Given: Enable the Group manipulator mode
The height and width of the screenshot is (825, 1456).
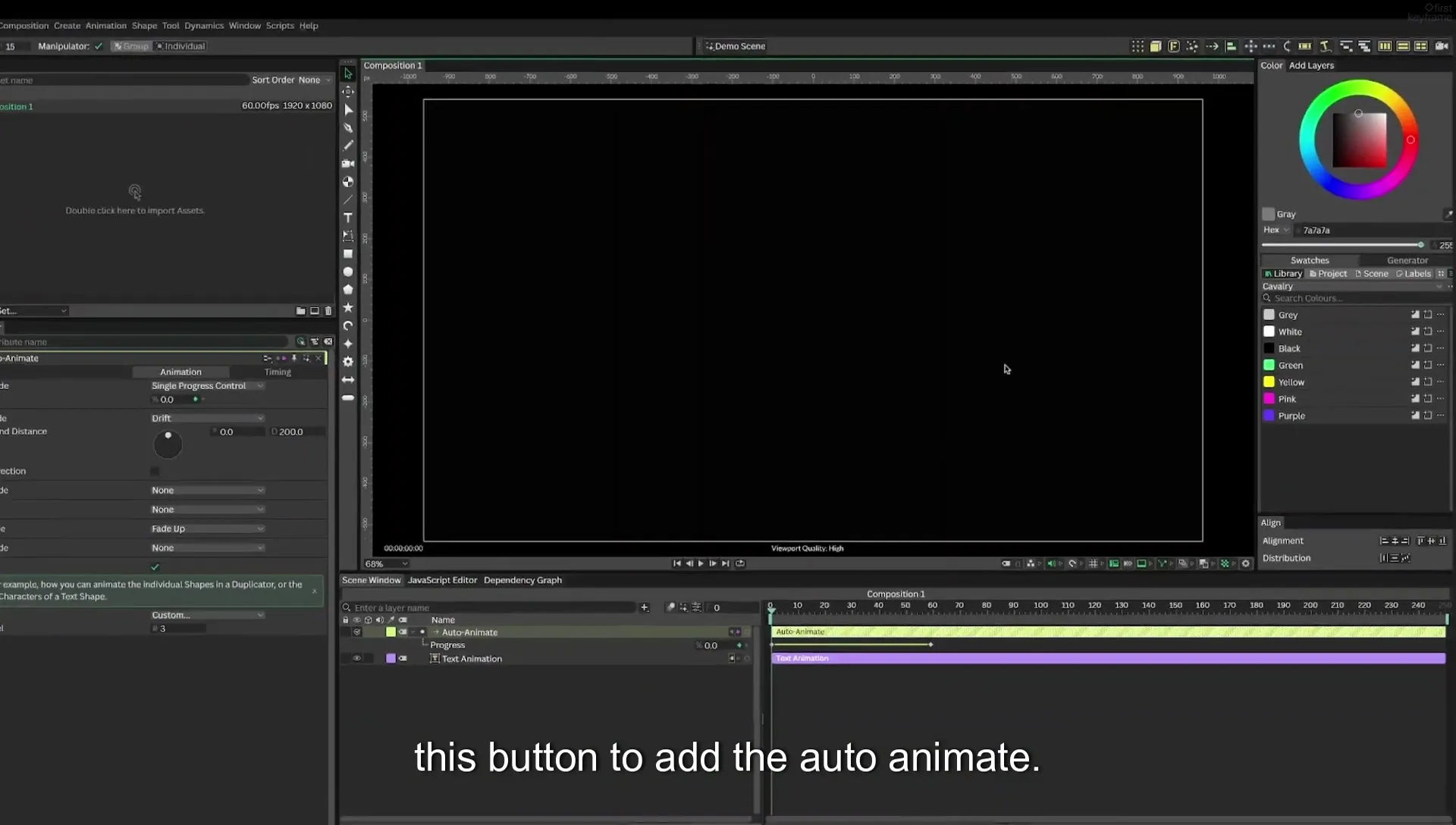Looking at the screenshot, I should click(x=131, y=46).
